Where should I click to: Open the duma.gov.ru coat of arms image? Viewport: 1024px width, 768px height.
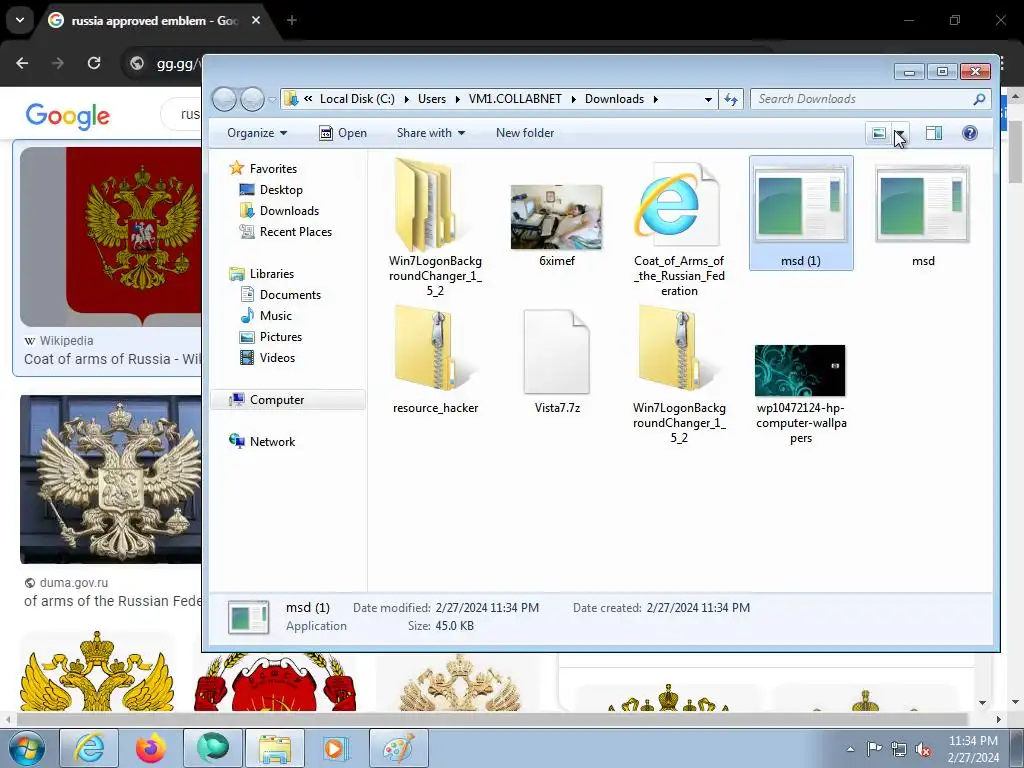[x=111, y=479]
